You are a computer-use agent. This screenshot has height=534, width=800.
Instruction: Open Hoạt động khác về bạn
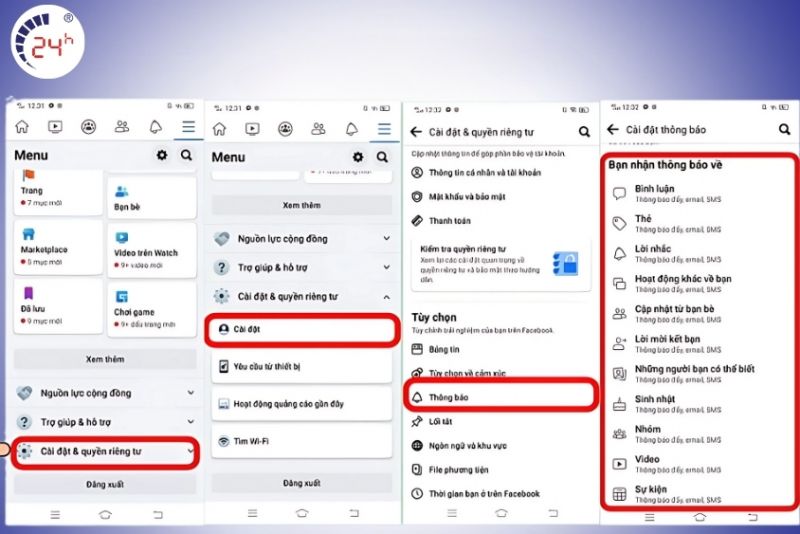pyautogui.click(x=699, y=284)
